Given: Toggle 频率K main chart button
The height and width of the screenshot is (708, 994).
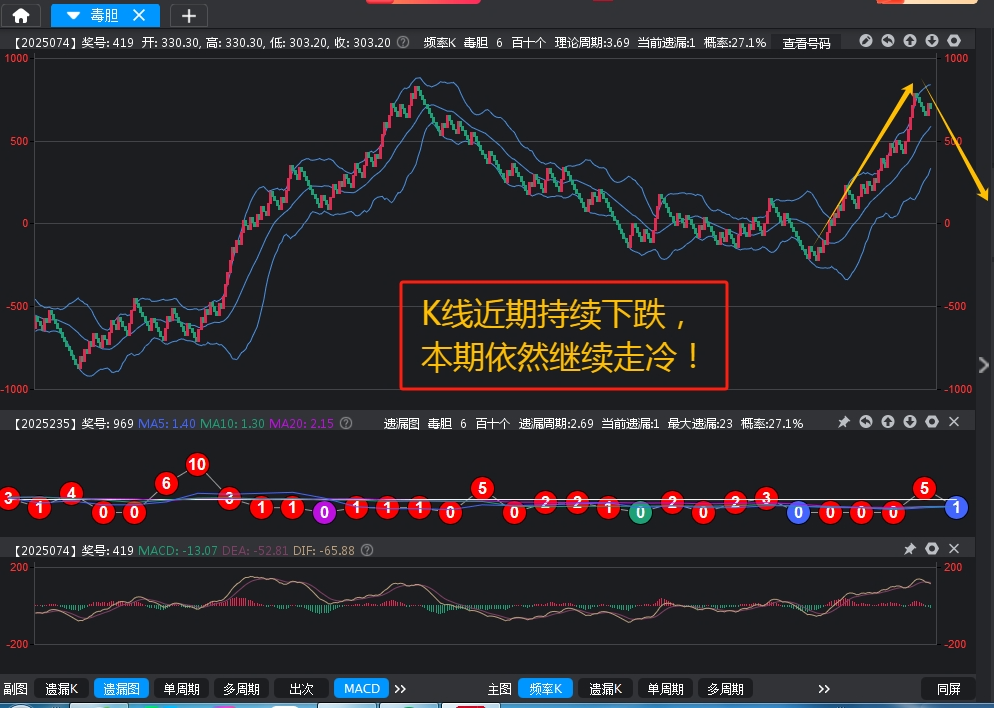Looking at the screenshot, I should click(545, 689).
